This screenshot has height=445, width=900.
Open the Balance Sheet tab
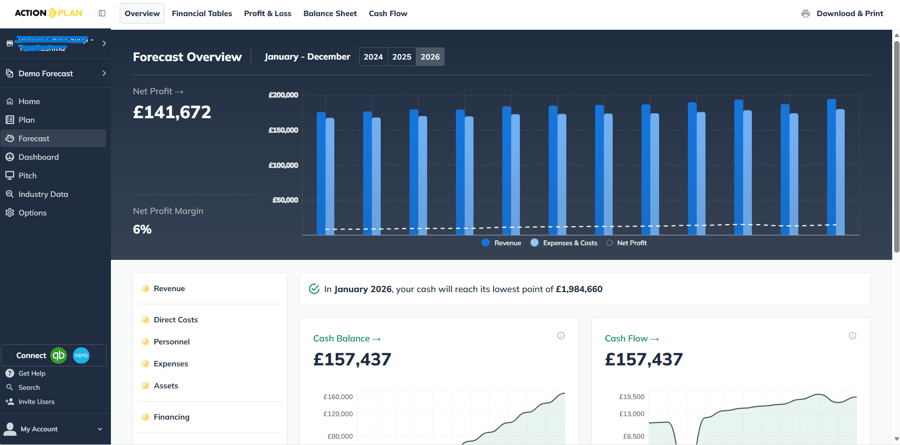click(x=330, y=13)
